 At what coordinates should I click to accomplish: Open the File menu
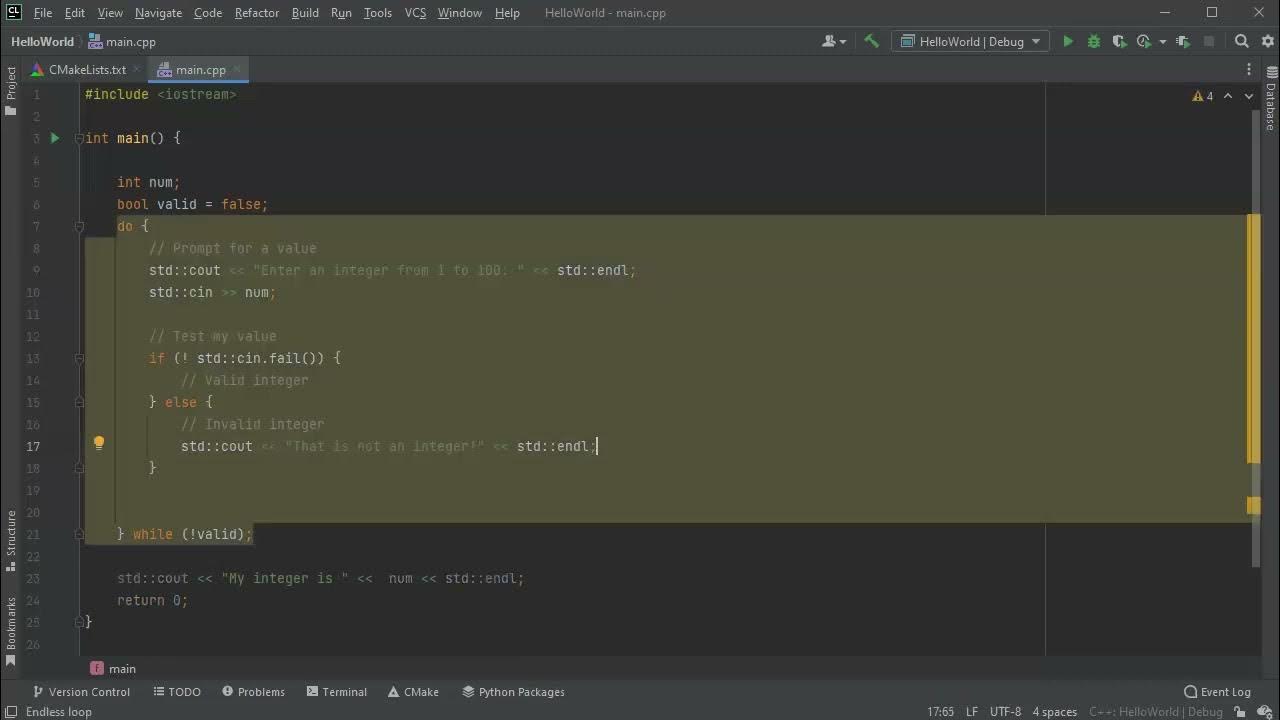pyautogui.click(x=43, y=13)
